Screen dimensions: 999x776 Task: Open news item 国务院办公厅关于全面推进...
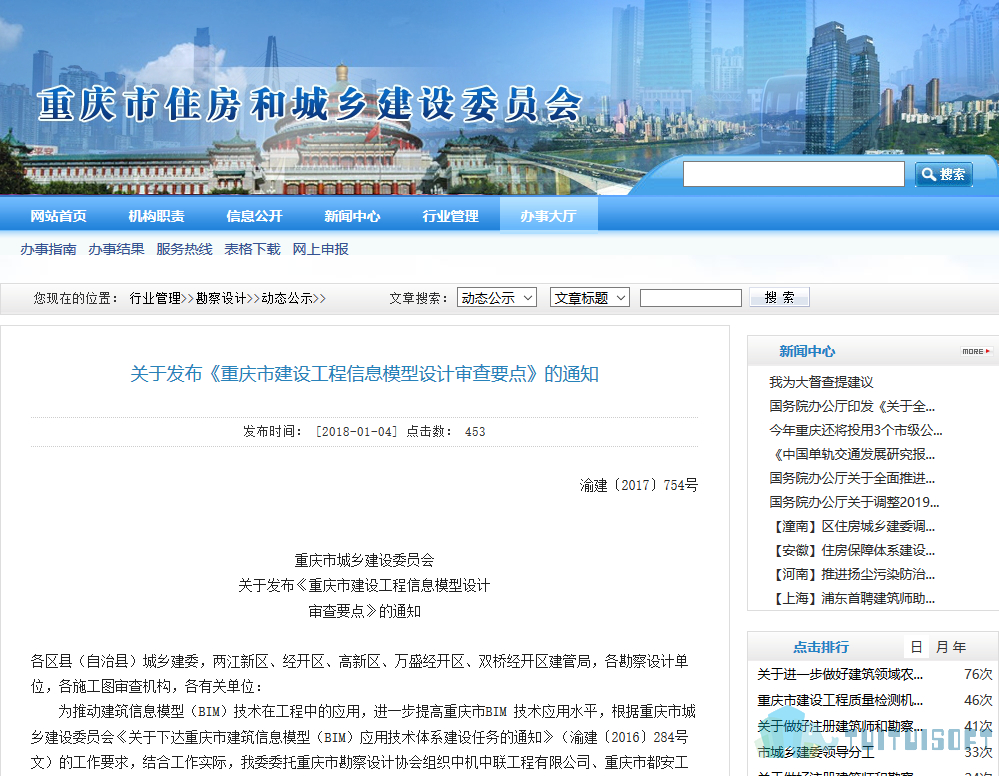tap(852, 478)
